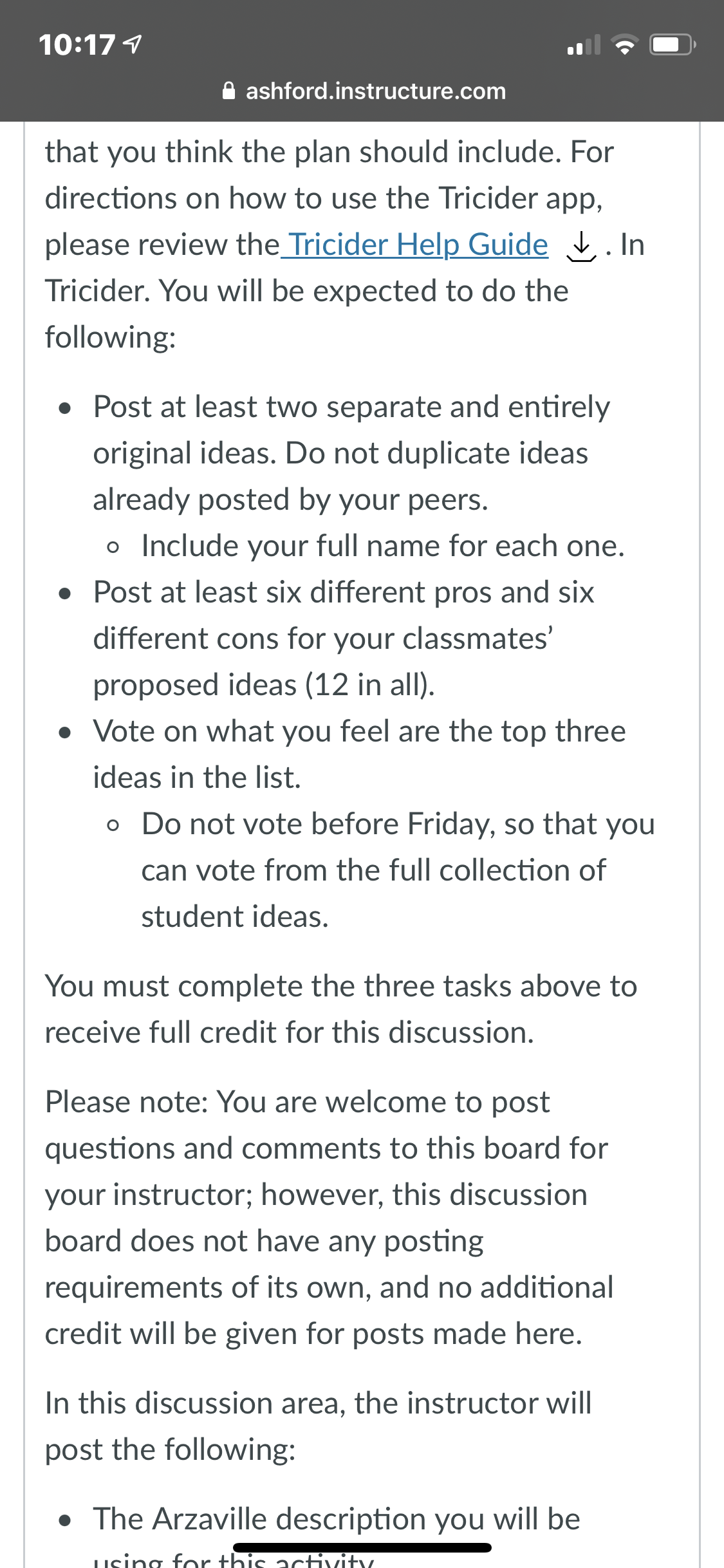Tap the 'that you think the plan' opening paragraph
The image size is (724, 1568).
click(x=344, y=245)
